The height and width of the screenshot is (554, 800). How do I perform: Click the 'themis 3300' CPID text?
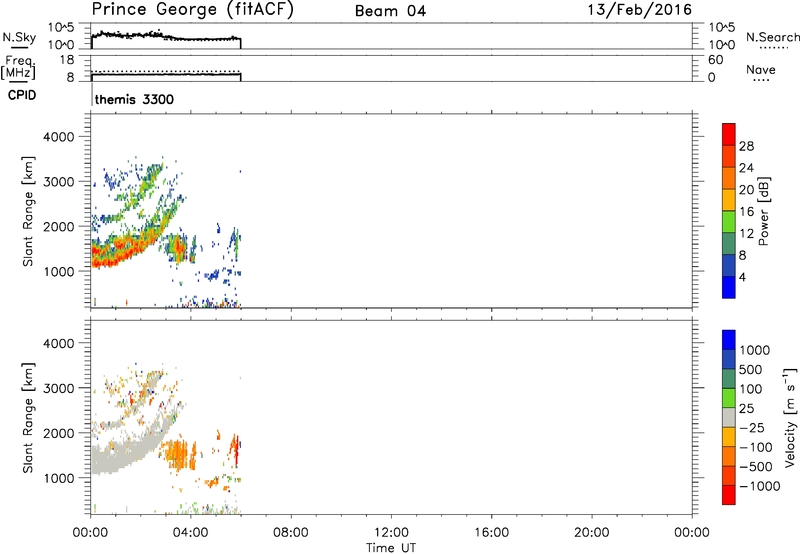[x=134, y=99]
